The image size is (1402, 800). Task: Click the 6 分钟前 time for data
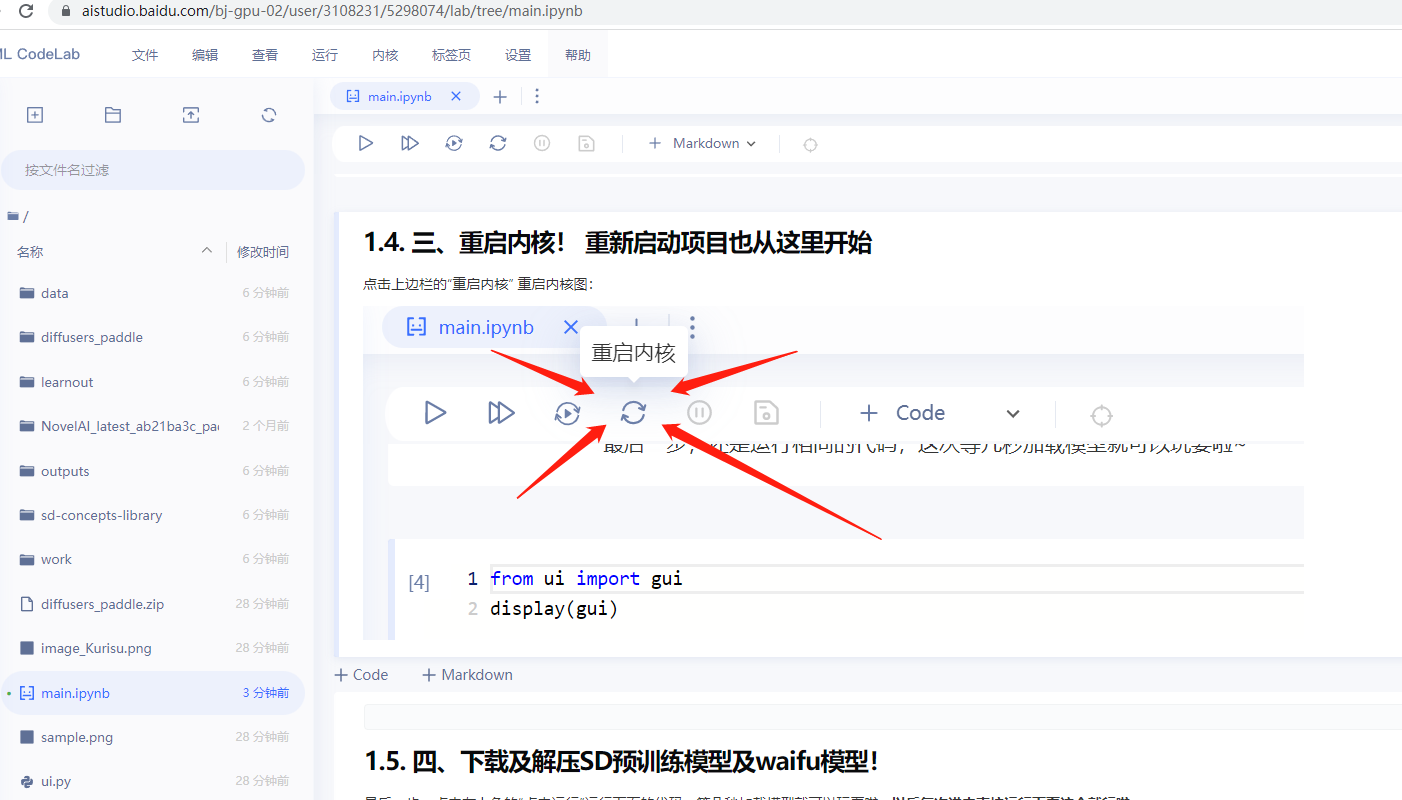point(265,293)
